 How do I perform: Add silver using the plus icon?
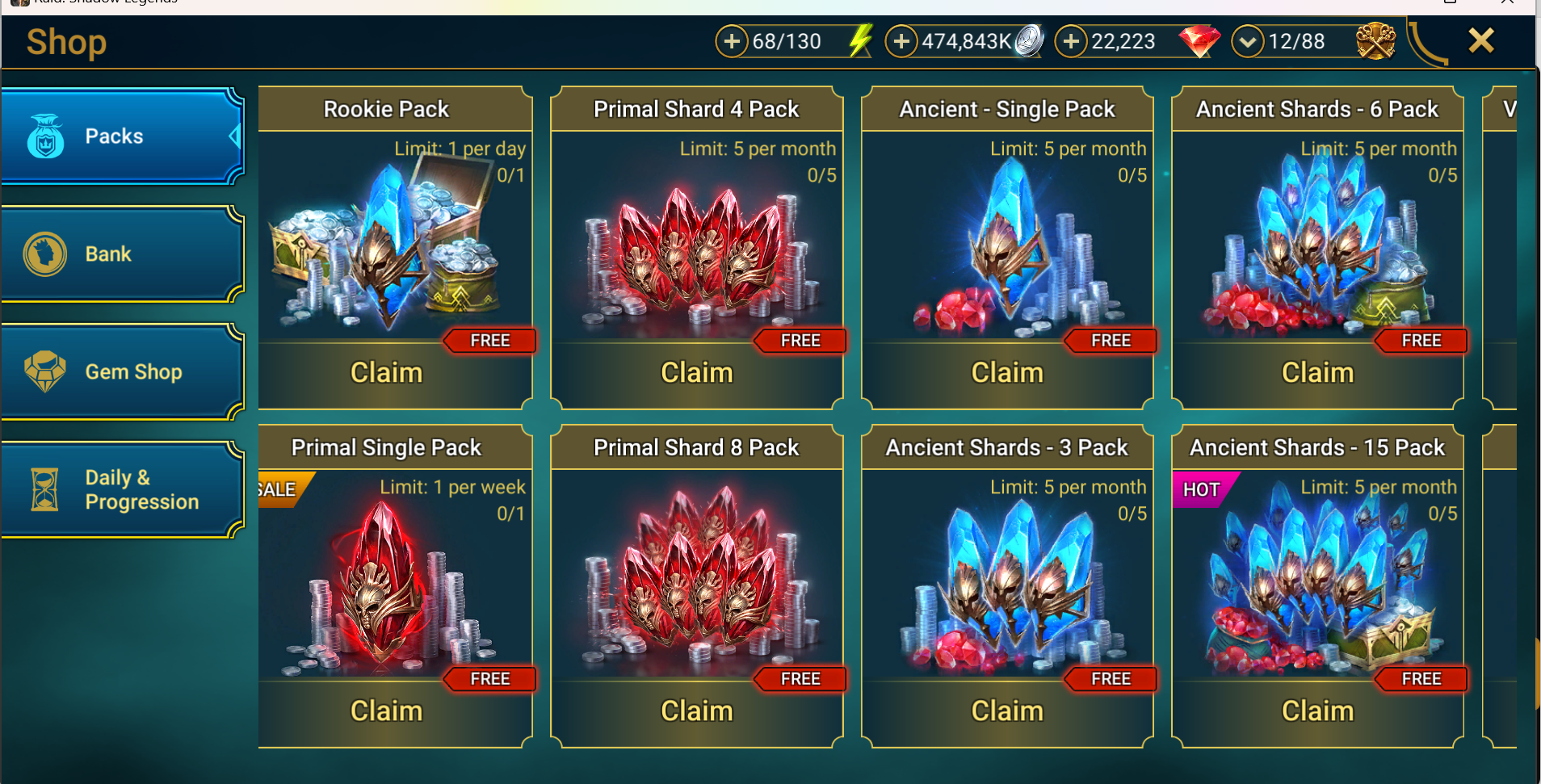tap(901, 41)
